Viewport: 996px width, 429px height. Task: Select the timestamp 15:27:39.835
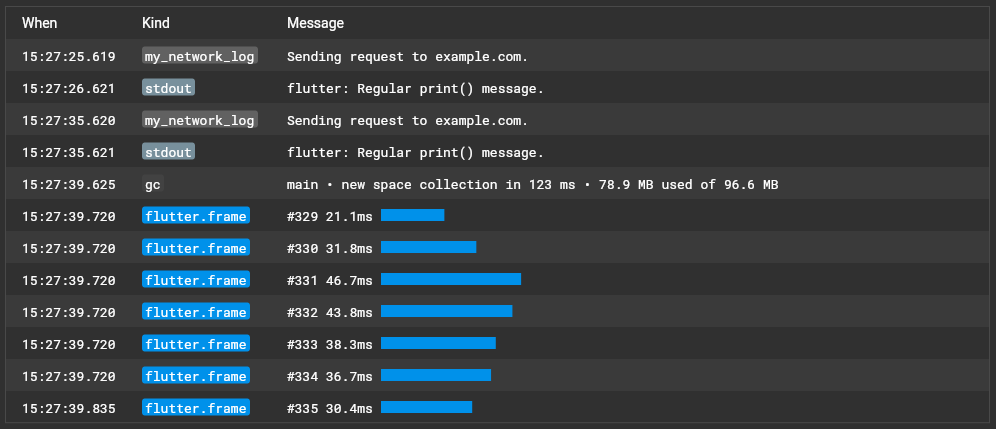point(69,408)
